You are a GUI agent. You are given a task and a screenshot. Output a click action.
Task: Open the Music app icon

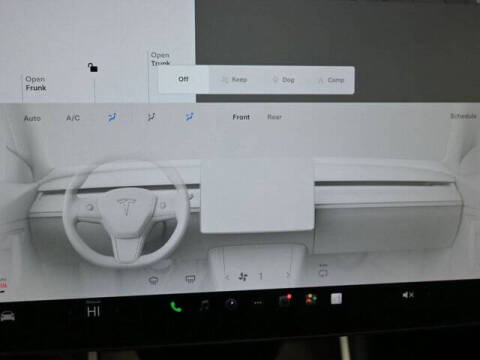[204, 305]
